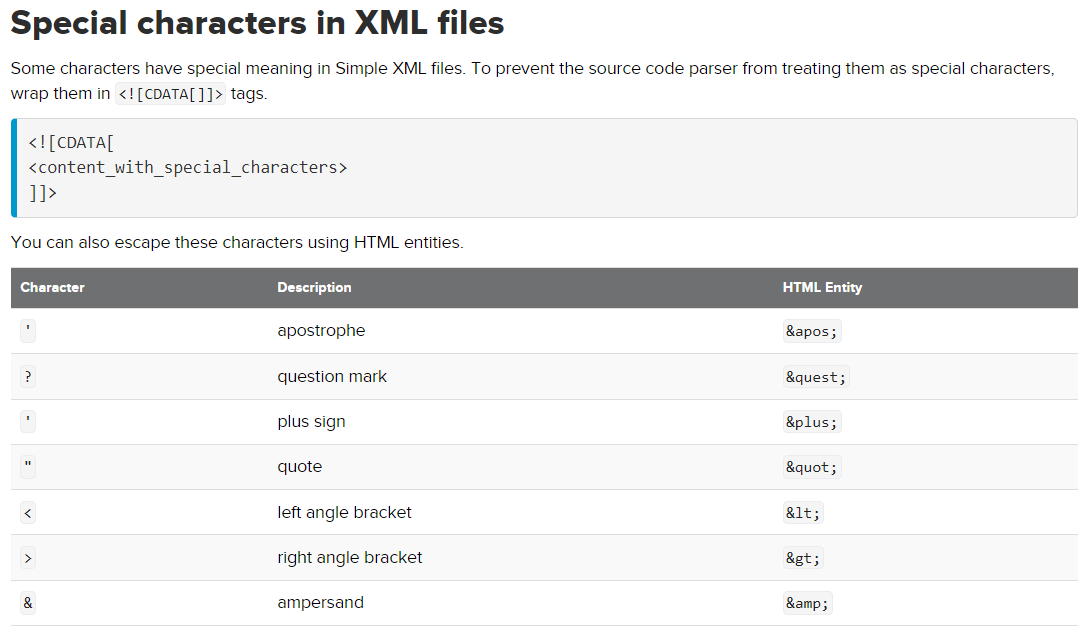The height and width of the screenshot is (637, 1089).
Task: Click the 'Special characters in XML files' heading
Action: pyautogui.click(x=257, y=23)
